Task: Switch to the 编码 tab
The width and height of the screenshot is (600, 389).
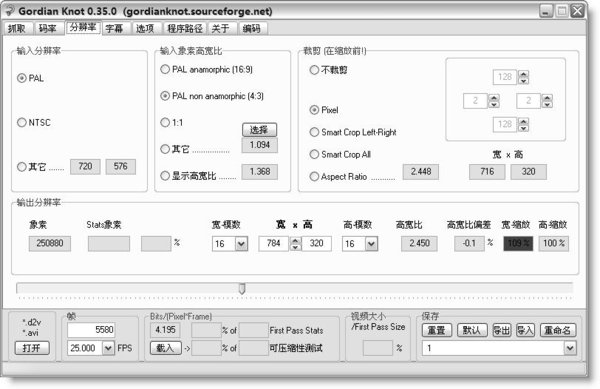Action: tap(251, 28)
